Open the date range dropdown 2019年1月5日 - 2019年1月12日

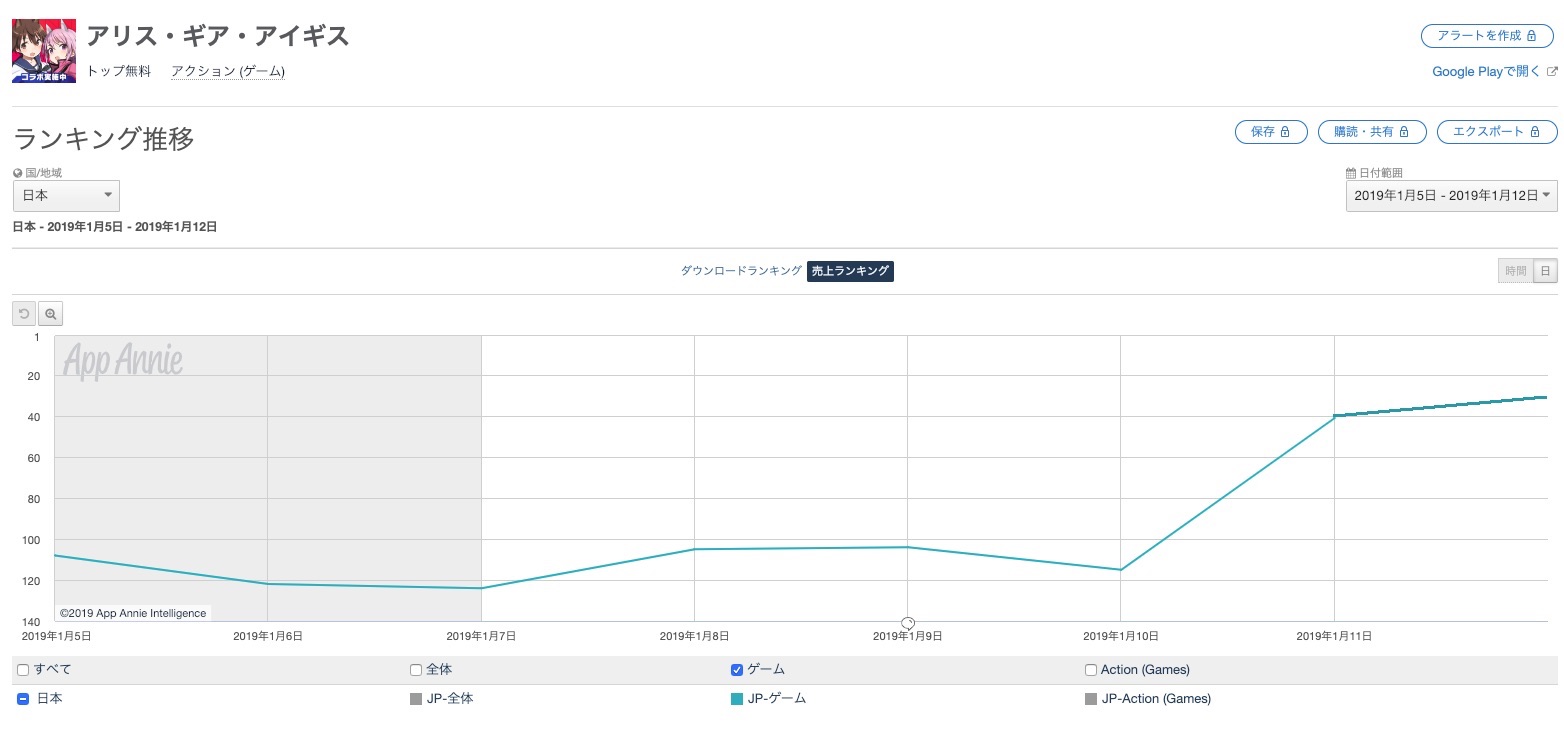point(1451,196)
